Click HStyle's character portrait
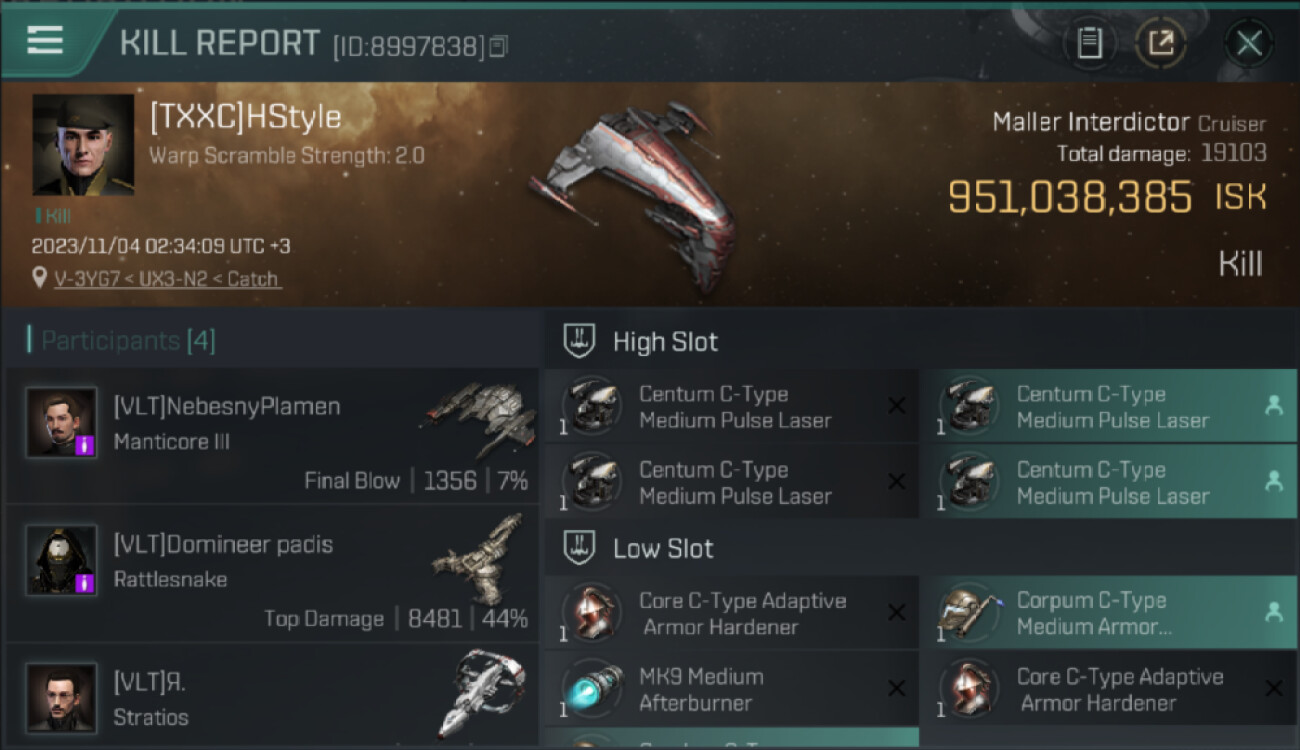The image size is (1300, 750). click(83, 145)
